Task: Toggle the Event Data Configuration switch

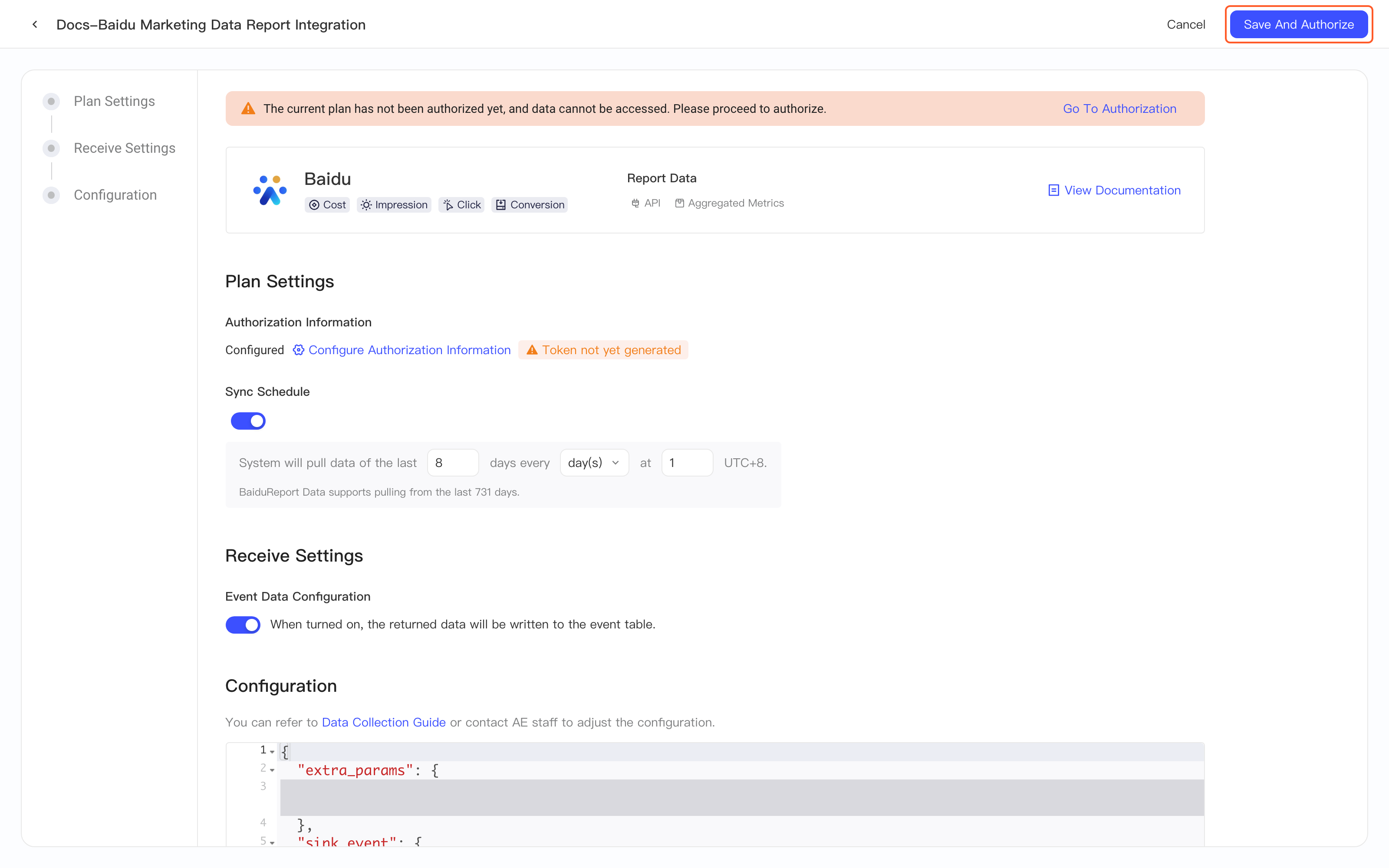Action: 243,625
